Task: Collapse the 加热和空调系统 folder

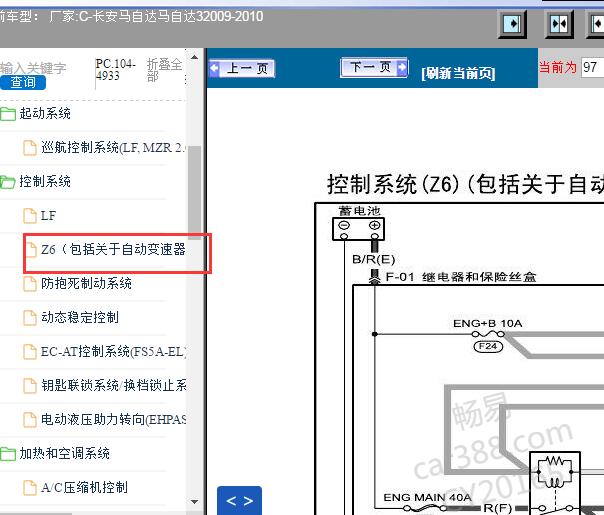Action: point(64,453)
